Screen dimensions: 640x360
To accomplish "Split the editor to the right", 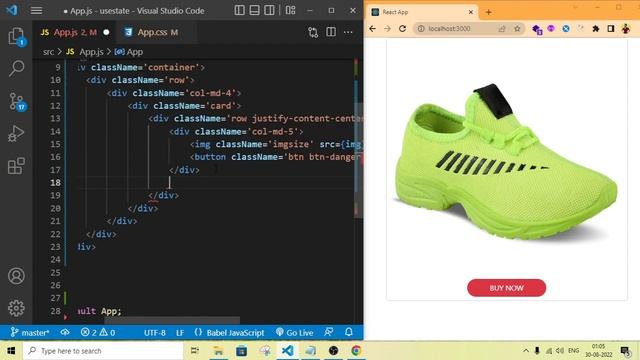I will tap(331, 32).
